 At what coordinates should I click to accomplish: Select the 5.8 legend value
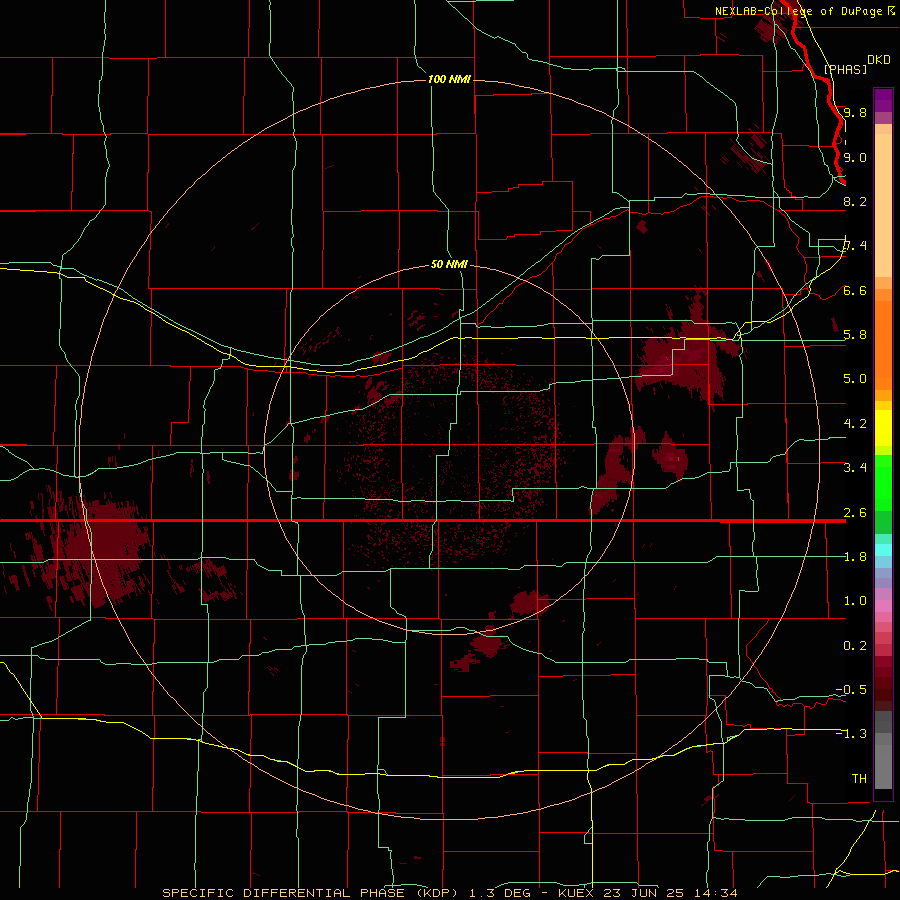855,335
